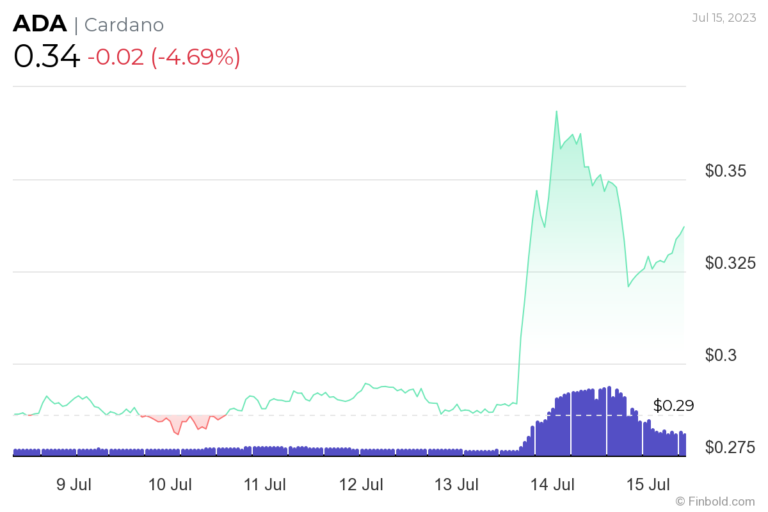Viewport: 768px width, 512px height.
Task: Click the 0.34 current price value
Action: click(x=46, y=56)
